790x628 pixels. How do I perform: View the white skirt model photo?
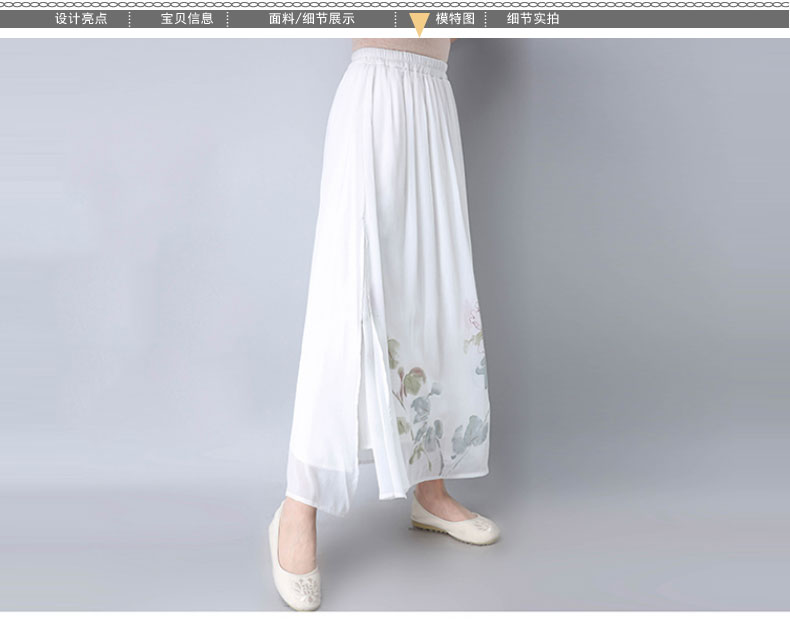pos(395,325)
